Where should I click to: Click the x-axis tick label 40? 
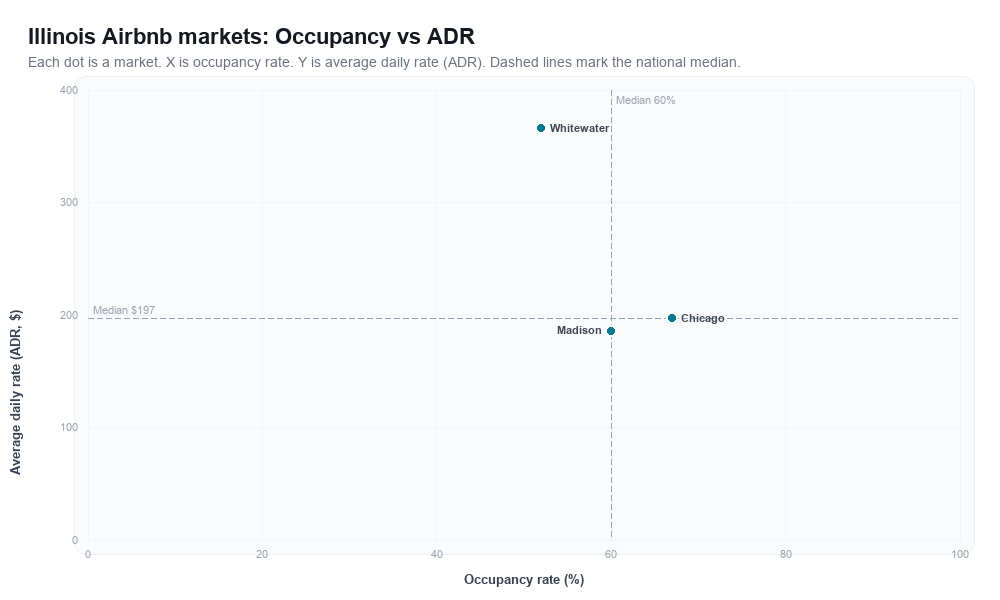[437, 554]
